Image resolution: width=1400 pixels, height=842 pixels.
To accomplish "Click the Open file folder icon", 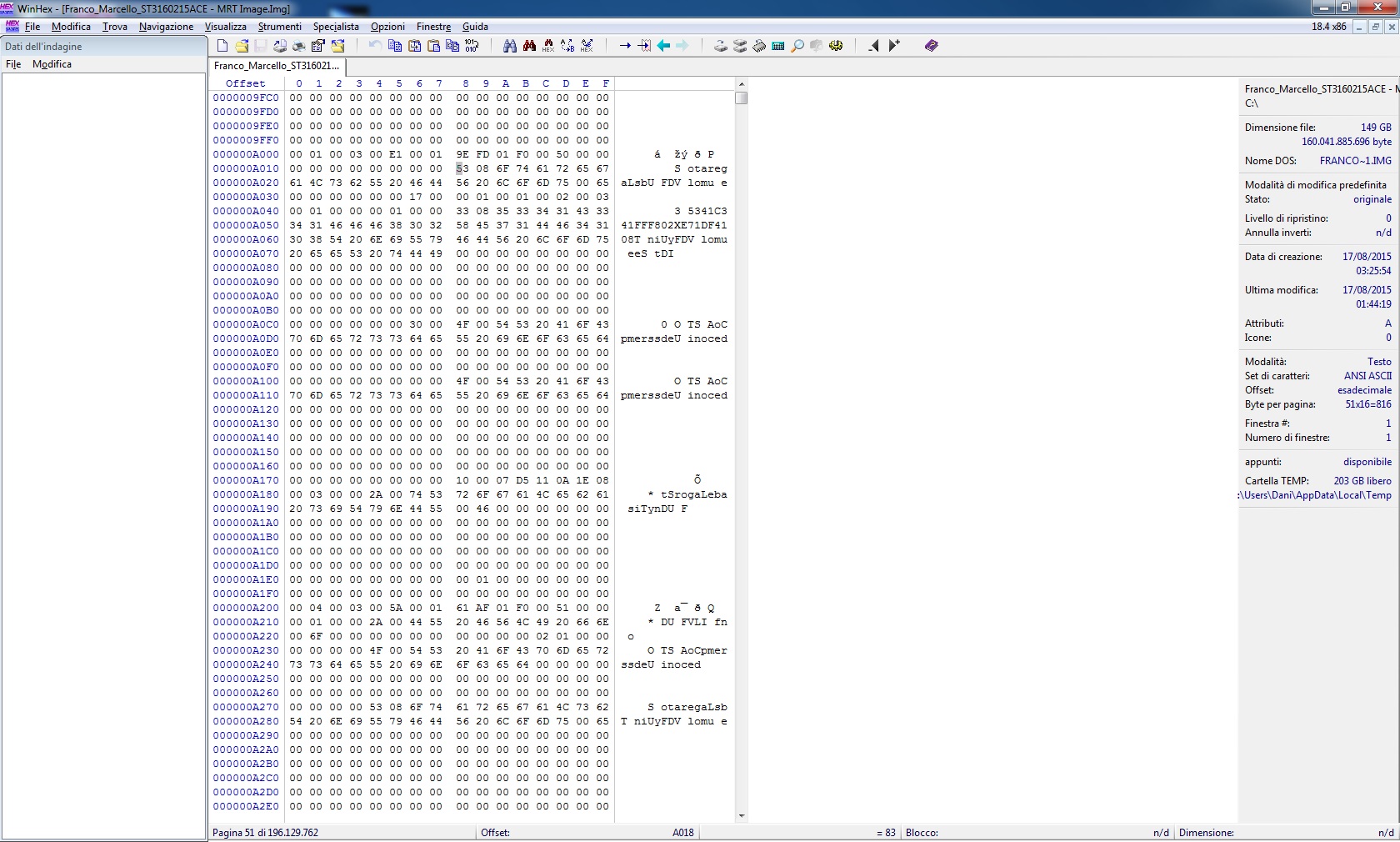I will [242, 46].
